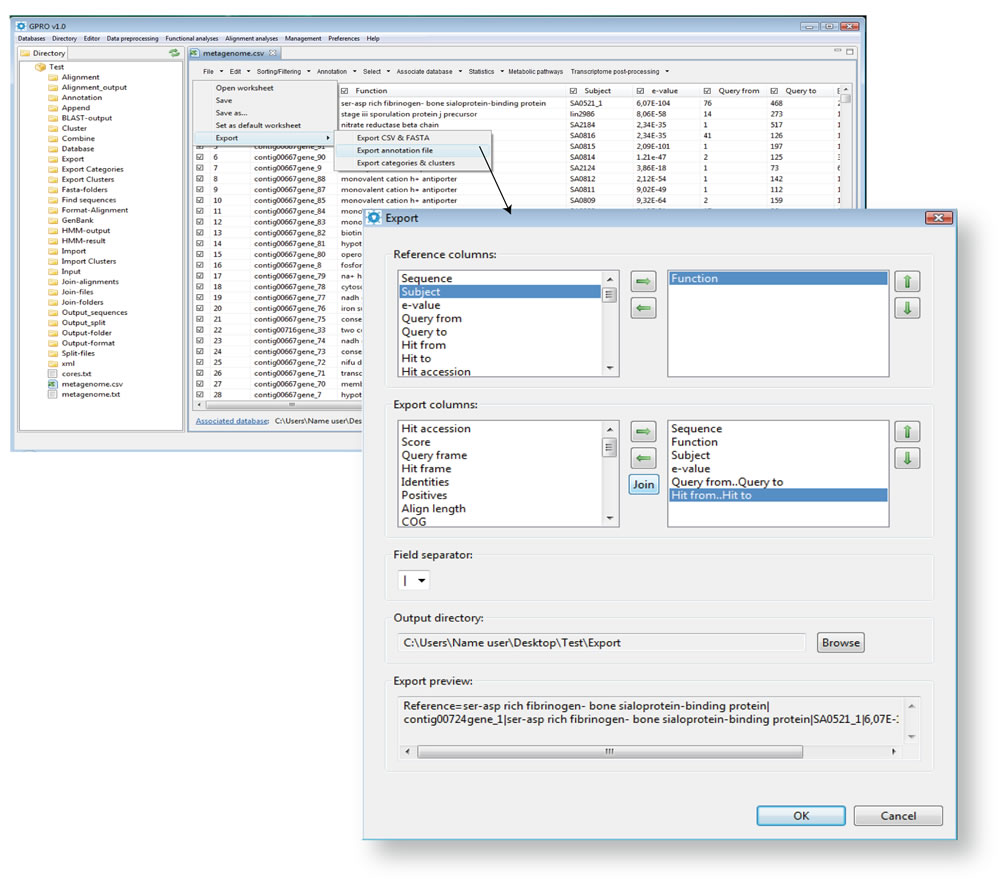Open the Field separator dropdown

(x=414, y=580)
